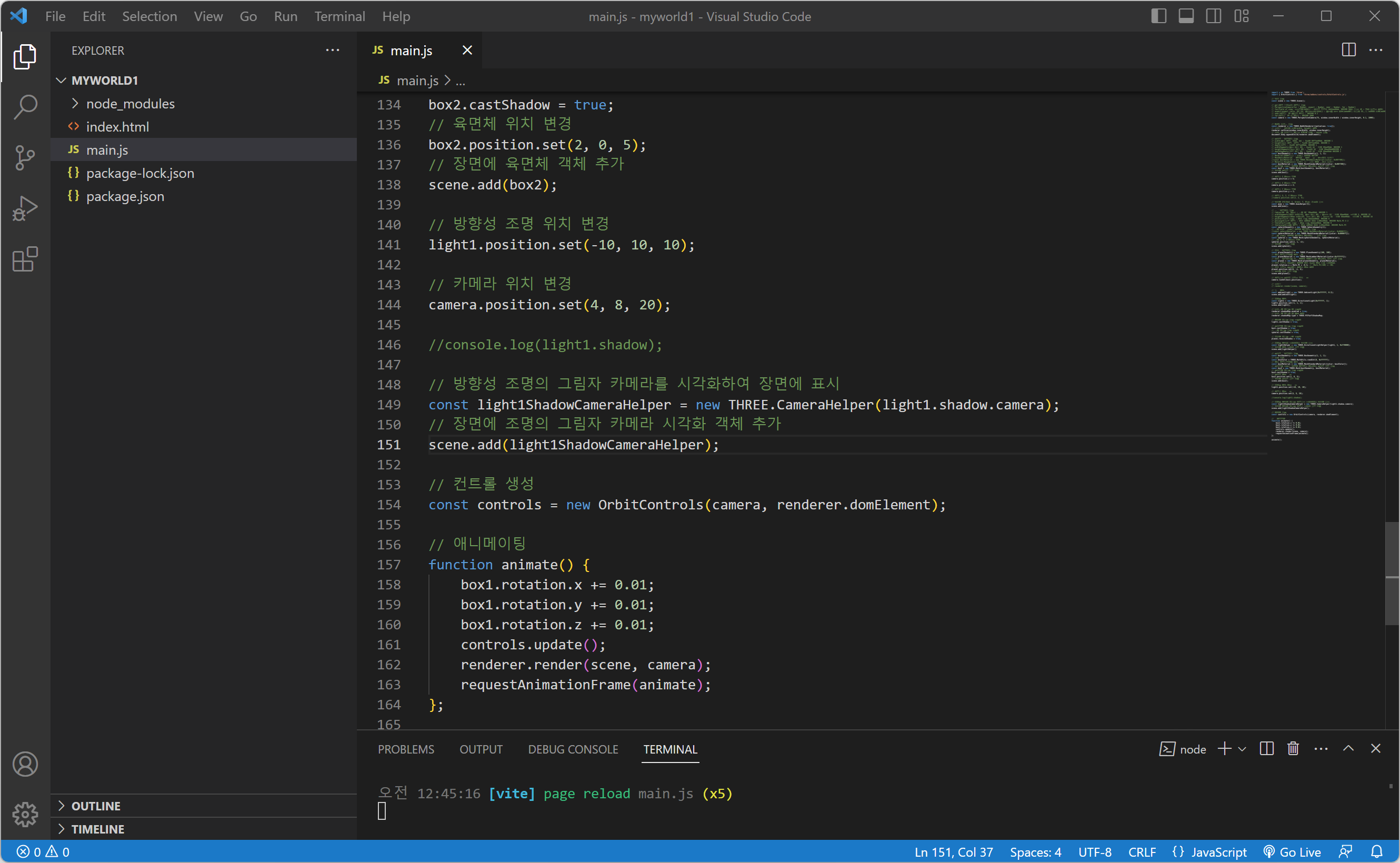1400x863 pixels.
Task: Switch to the PROBLEMS tab
Action: [x=406, y=749]
